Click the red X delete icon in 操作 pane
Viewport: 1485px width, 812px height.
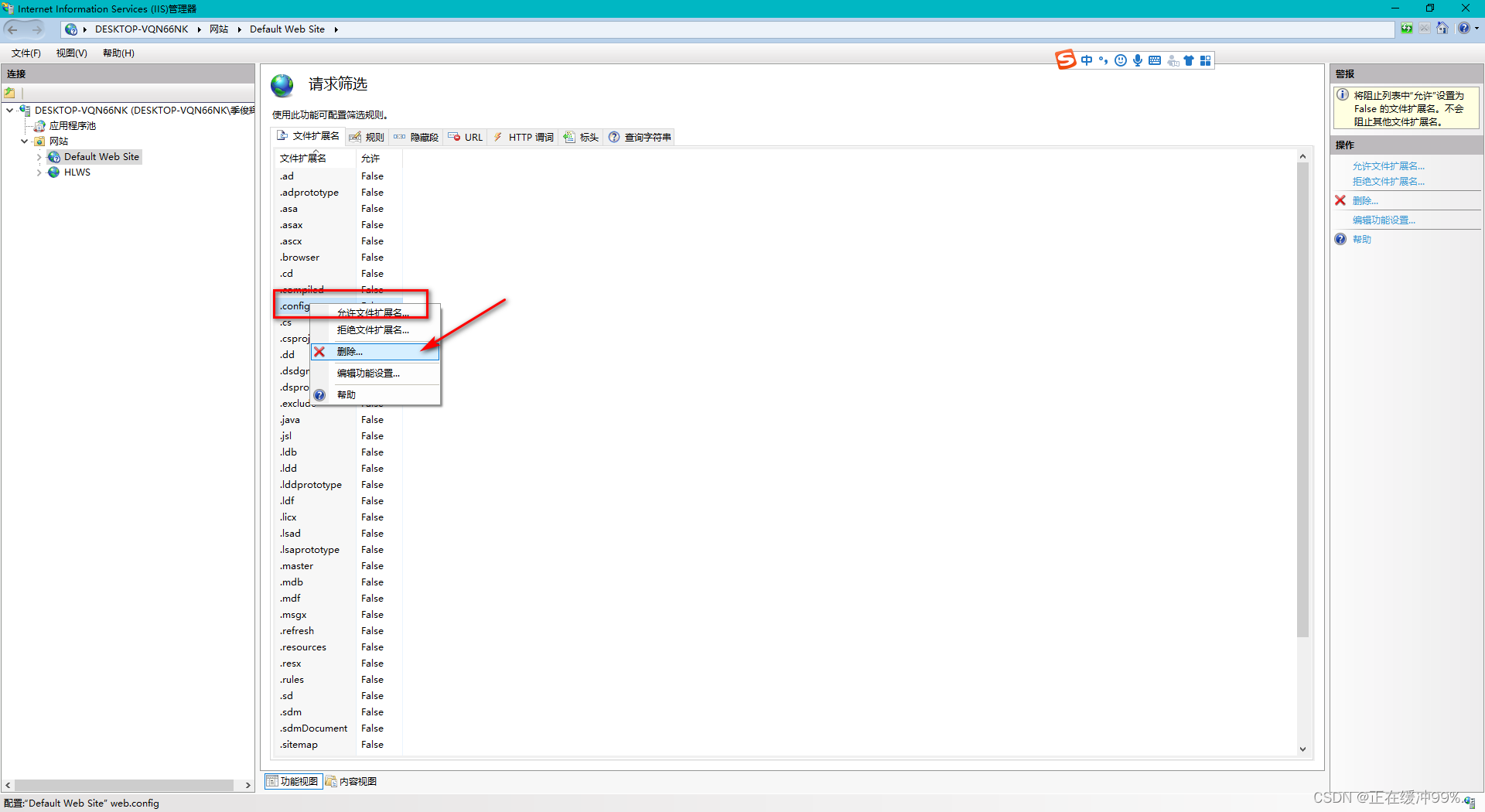click(x=1340, y=200)
